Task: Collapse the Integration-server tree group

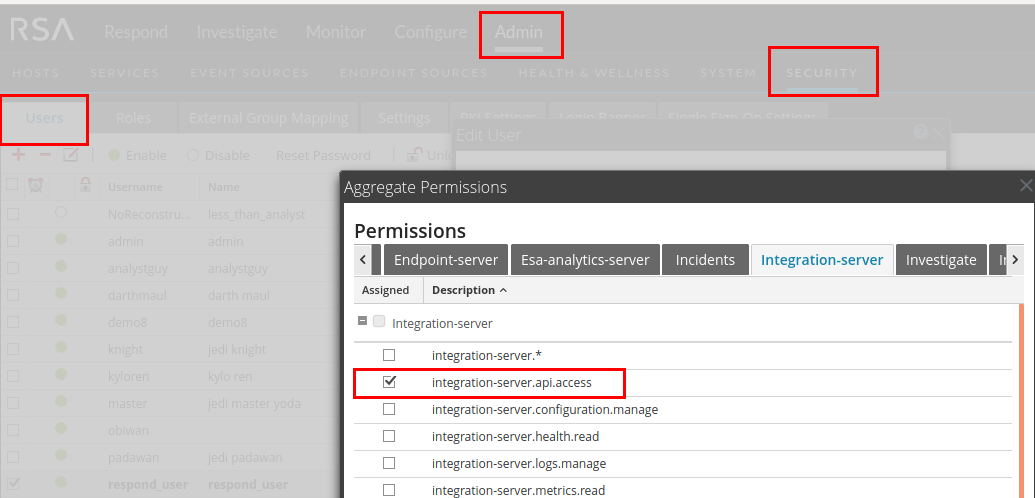Action: [x=362, y=322]
